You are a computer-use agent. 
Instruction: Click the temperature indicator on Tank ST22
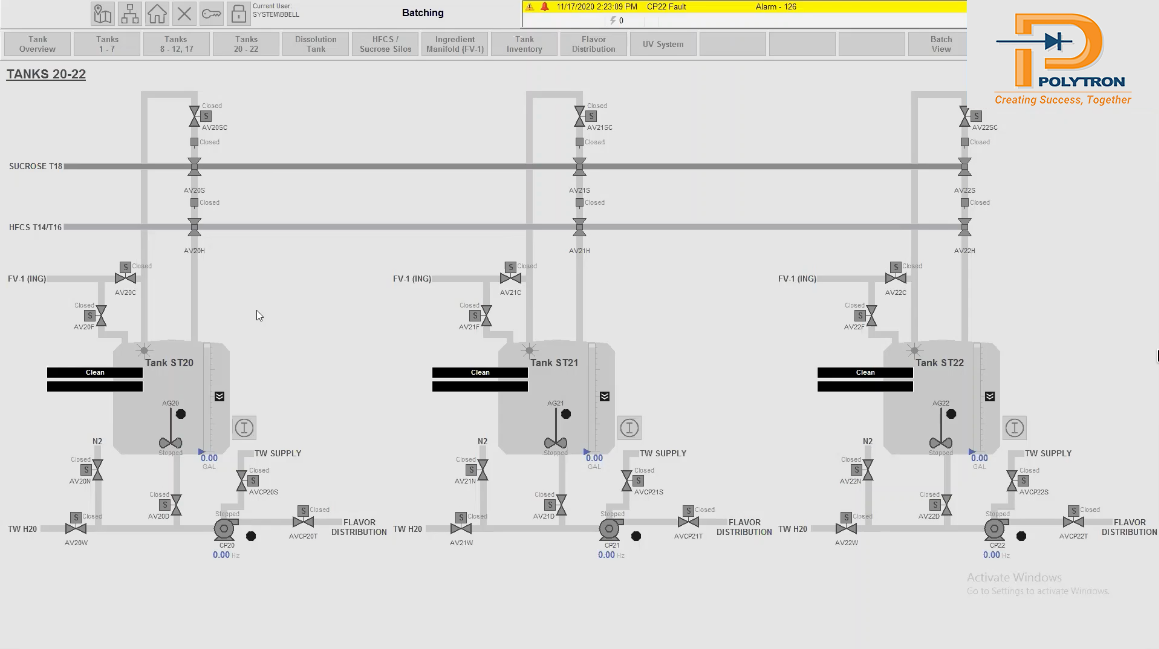tap(1014, 427)
